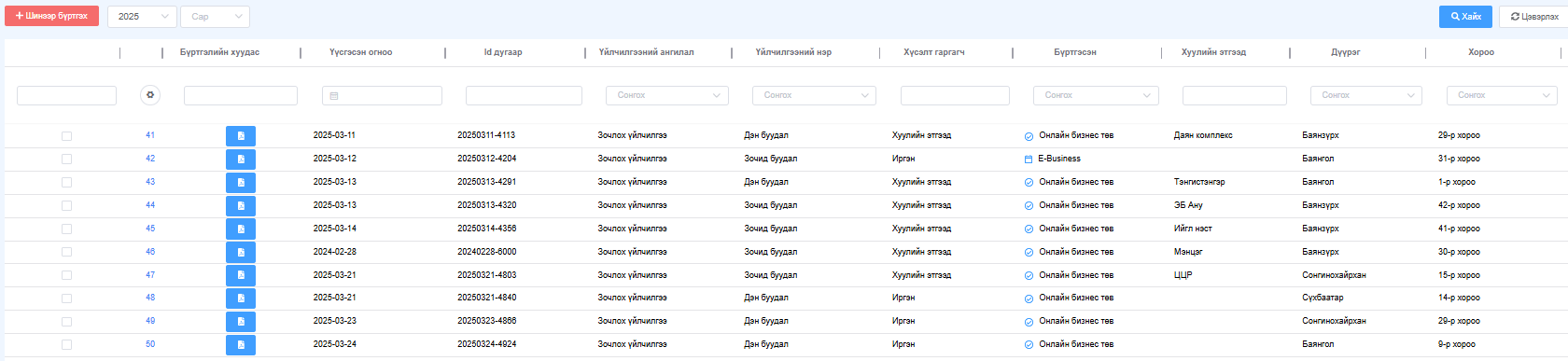The image size is (1568, 361).
Task: Open document icon for row 47
Action: pyautogui.click(x=241, y=275)
